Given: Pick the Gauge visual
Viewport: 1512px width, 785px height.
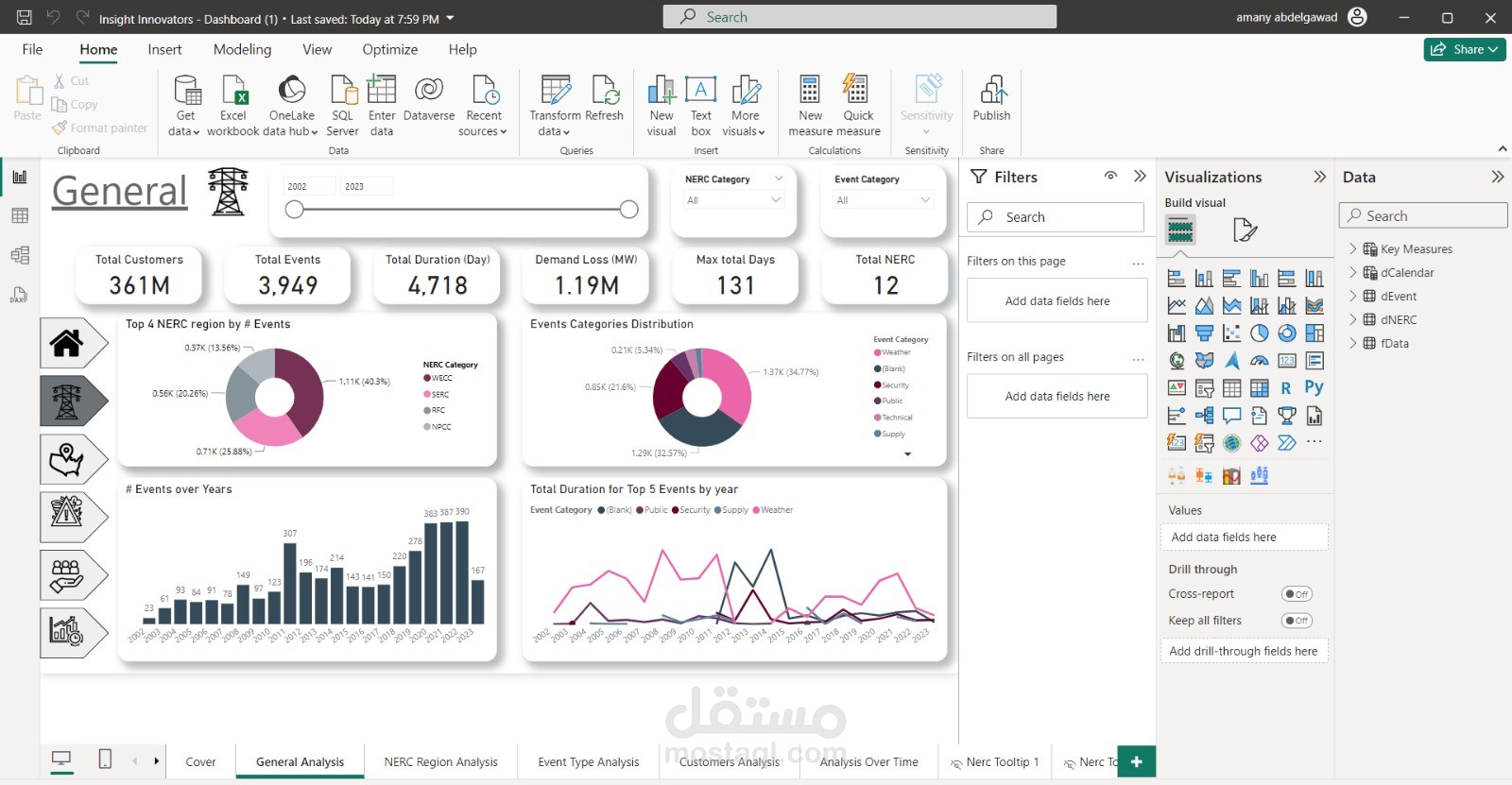Looking at the screenshot, I should [x=1260, y=360].
